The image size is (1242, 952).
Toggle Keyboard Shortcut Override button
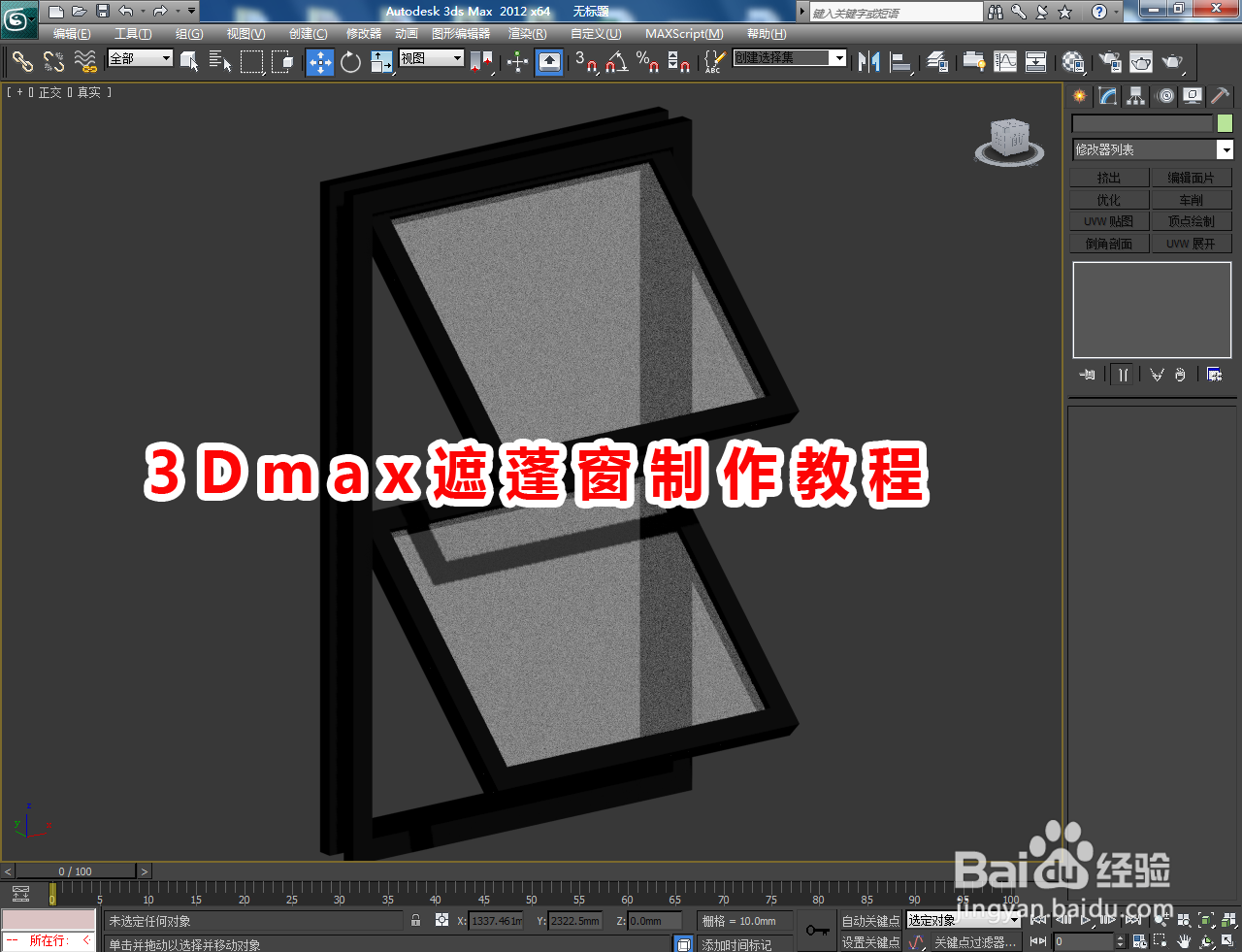click(x=549, y=61)
